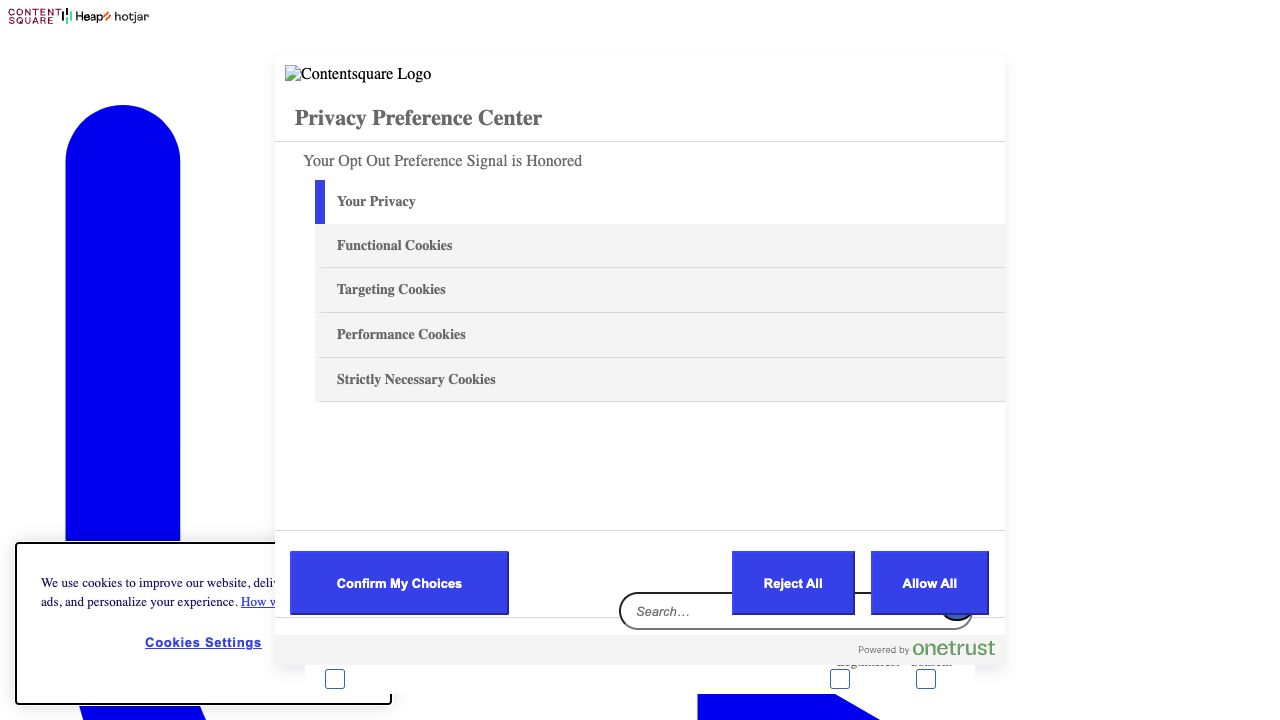This screenshot has width=1280, height=720.
Task: Open Strictly Necessary Cookies section
Action: [416, 380]
